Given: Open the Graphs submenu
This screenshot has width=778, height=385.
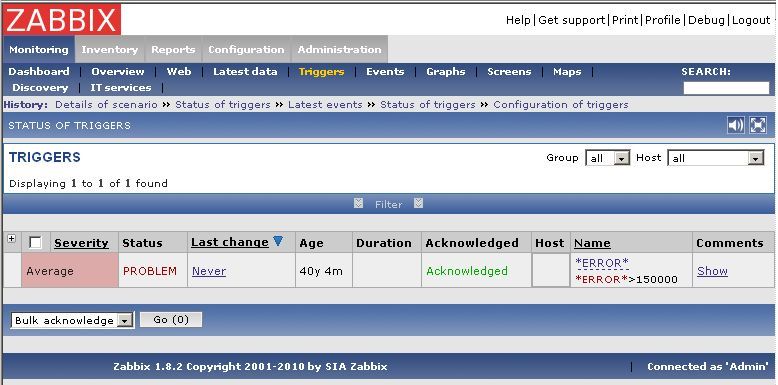Looking at the screenshot, I should pyautogui.click(x=446, y=71).
